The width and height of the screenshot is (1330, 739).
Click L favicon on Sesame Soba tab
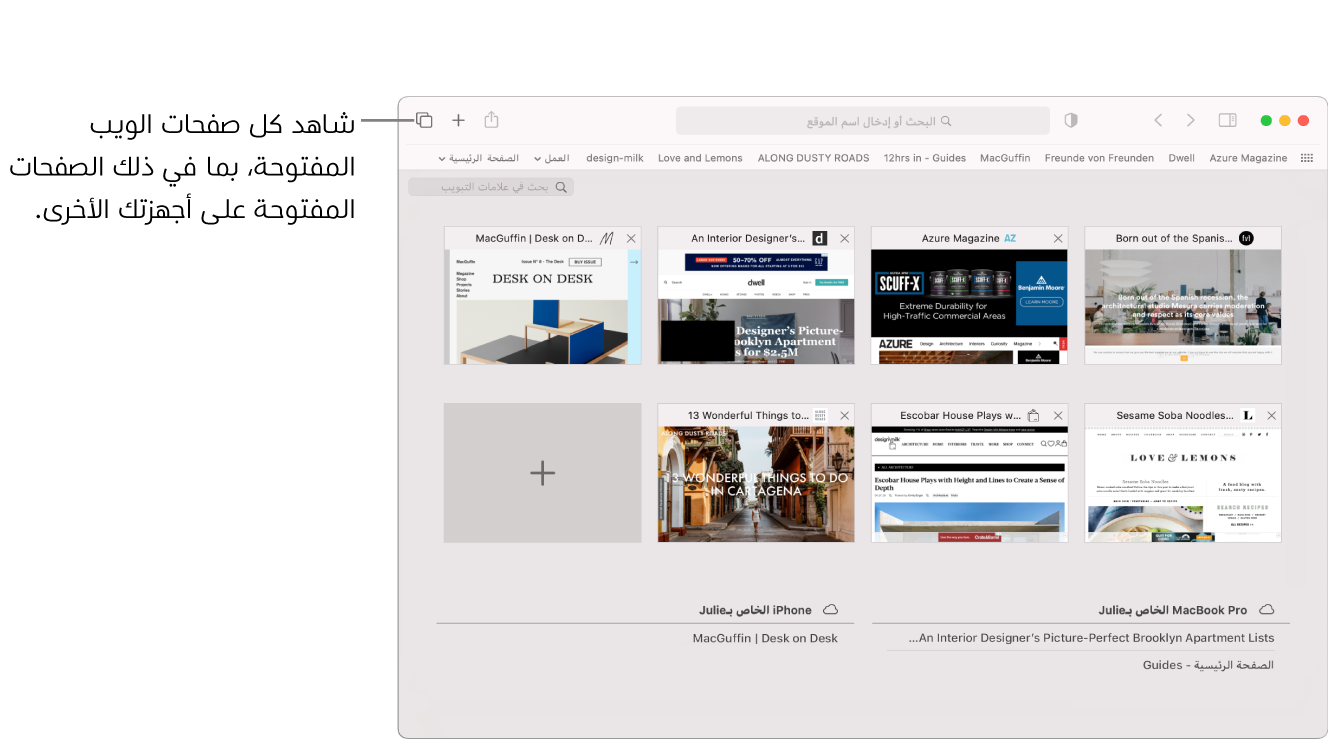click(x=1247, y=416)
